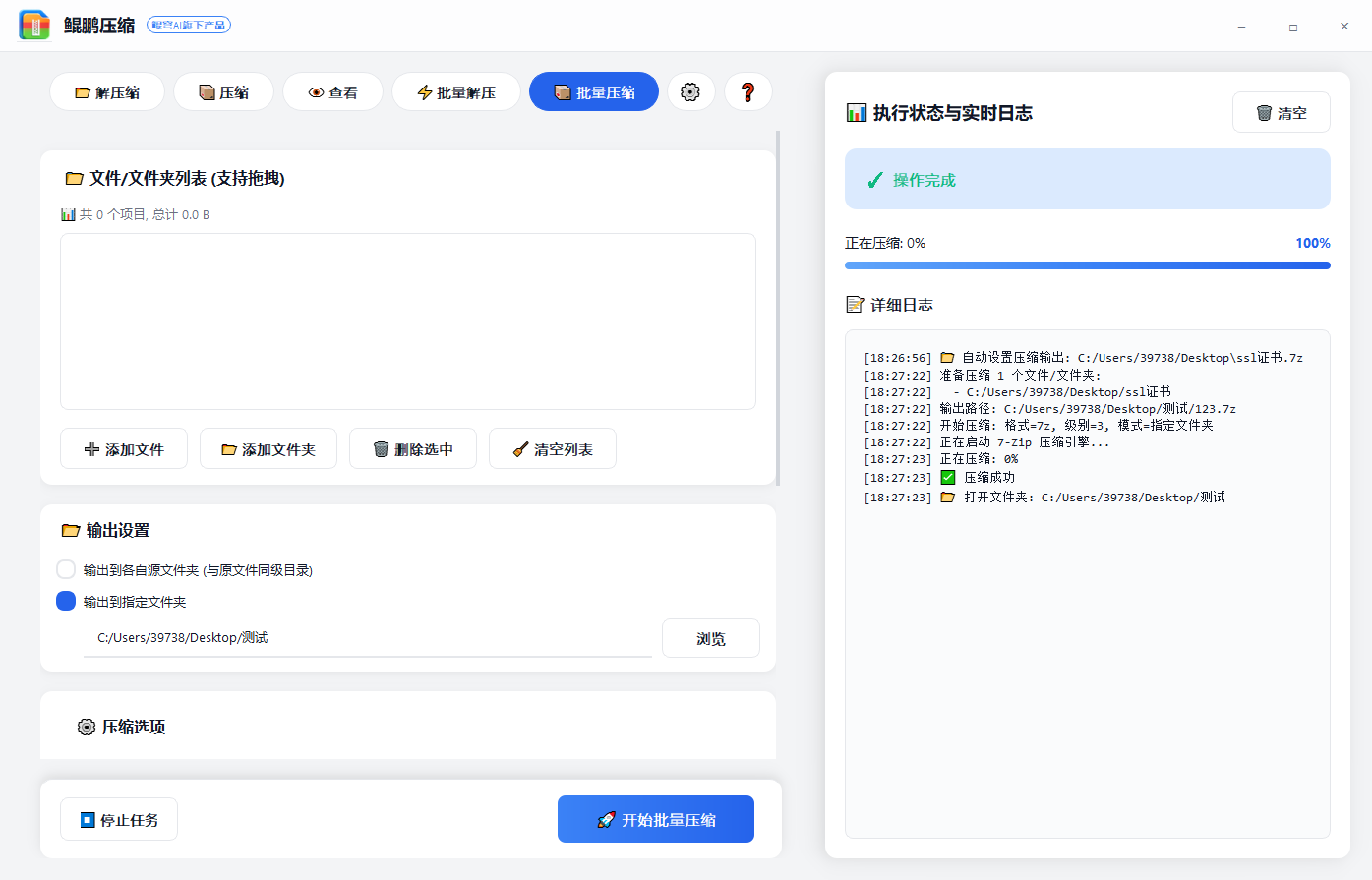Click the folder icon to add a folder

click(x=230, y=448)
